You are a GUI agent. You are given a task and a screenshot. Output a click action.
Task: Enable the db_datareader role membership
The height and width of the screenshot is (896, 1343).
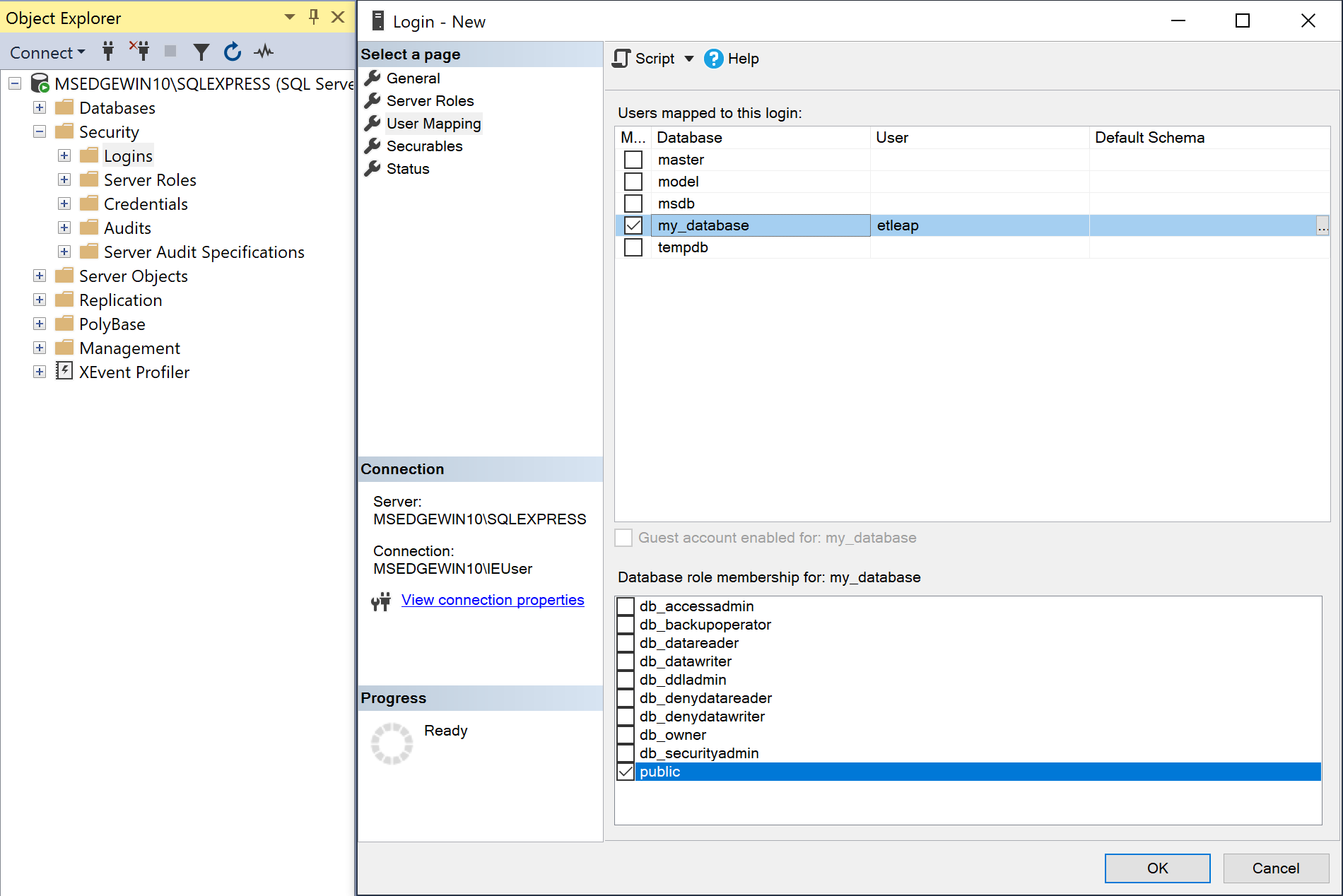point(625,643)
